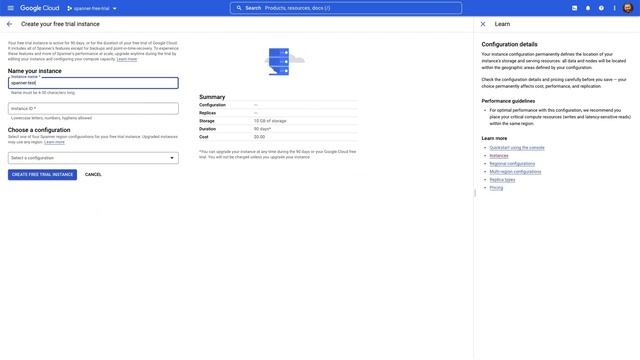Click Create Free Trial Instance button
Image resolution: width=640 pixels, height=360 pixels.
coord(42,175)
